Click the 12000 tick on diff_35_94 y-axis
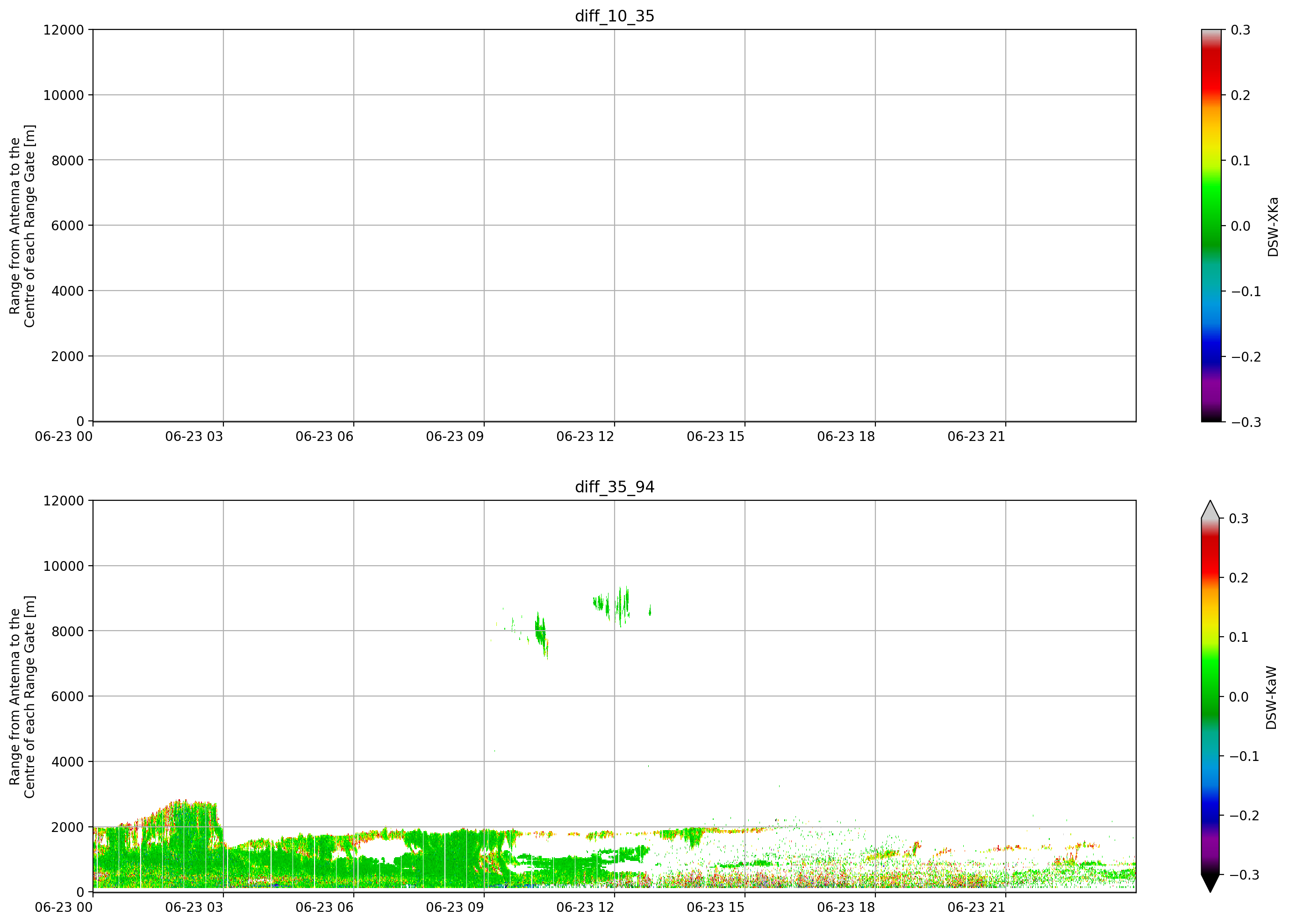Viewport: 1289px width, 924px height. 64,501
